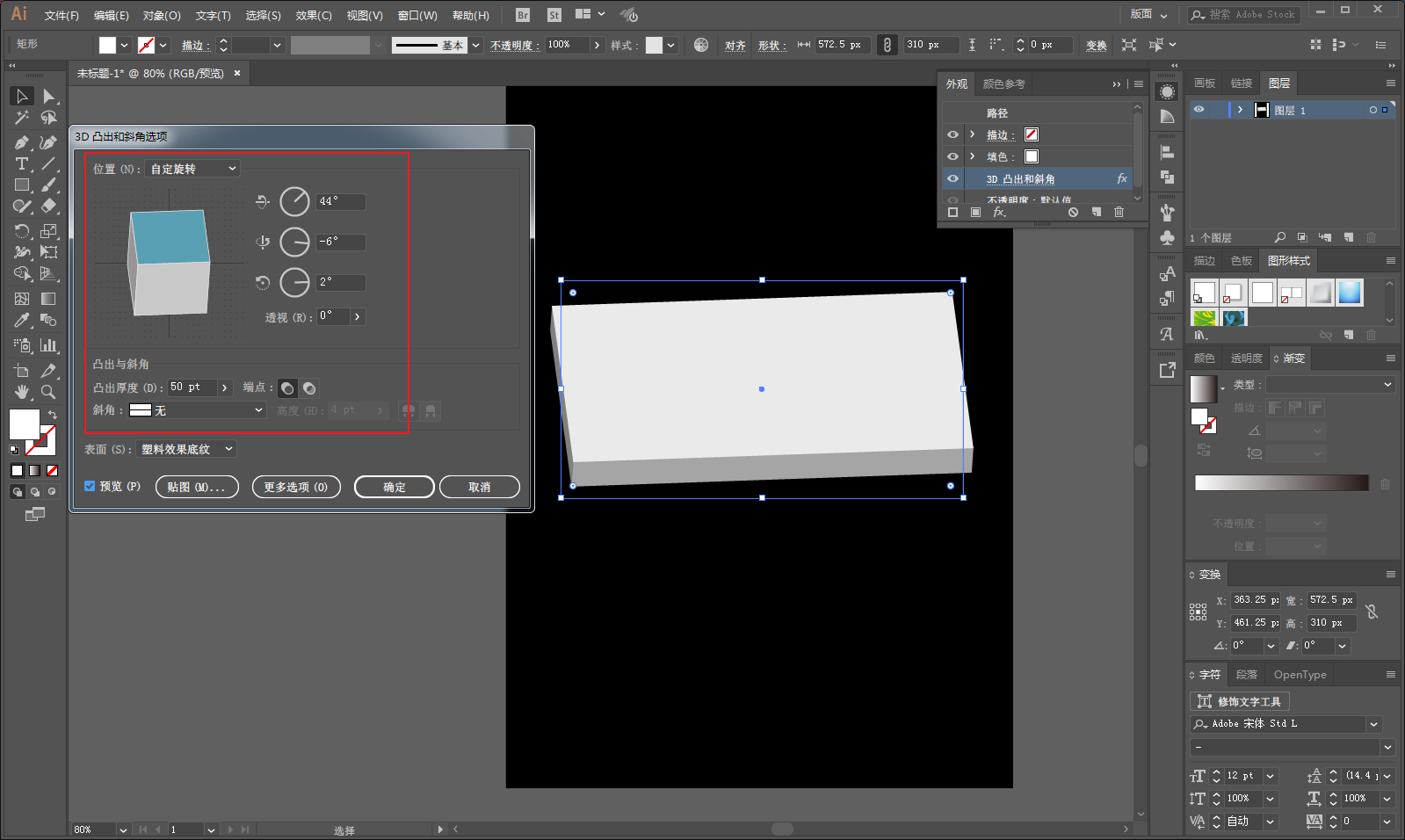
Task: Click the 更多选项 (O) button
Action: [x=296, y=487]
